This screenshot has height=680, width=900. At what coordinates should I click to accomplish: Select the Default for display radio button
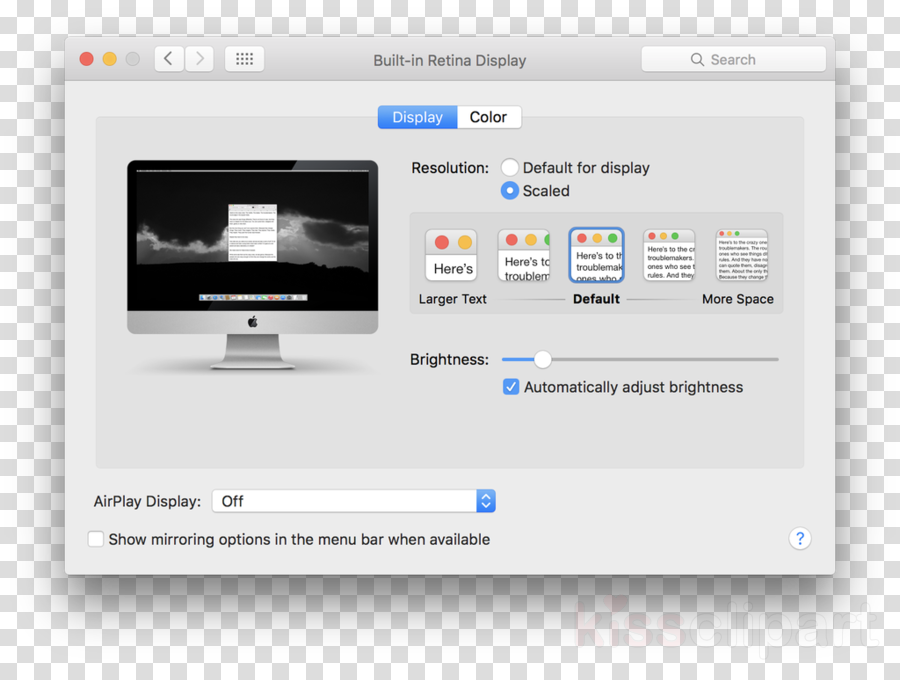pyautogui.click(x=510, y=167)
